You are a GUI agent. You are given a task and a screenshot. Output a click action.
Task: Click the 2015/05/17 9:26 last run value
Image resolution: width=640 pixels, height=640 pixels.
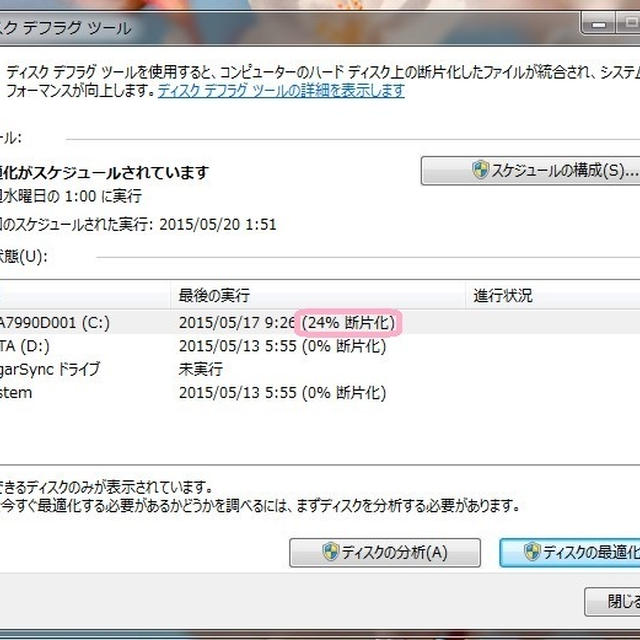point(237,323)
